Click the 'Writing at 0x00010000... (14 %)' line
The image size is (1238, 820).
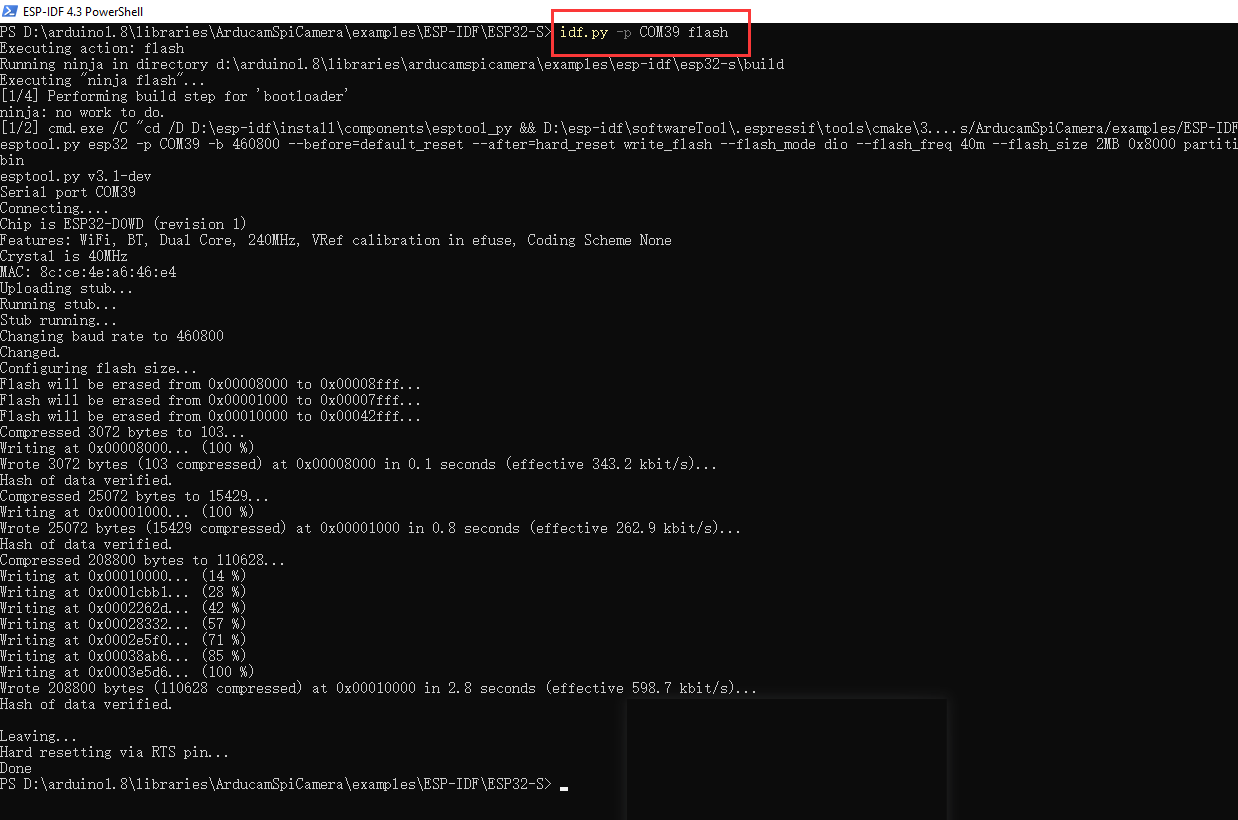[x=123, y=576]
